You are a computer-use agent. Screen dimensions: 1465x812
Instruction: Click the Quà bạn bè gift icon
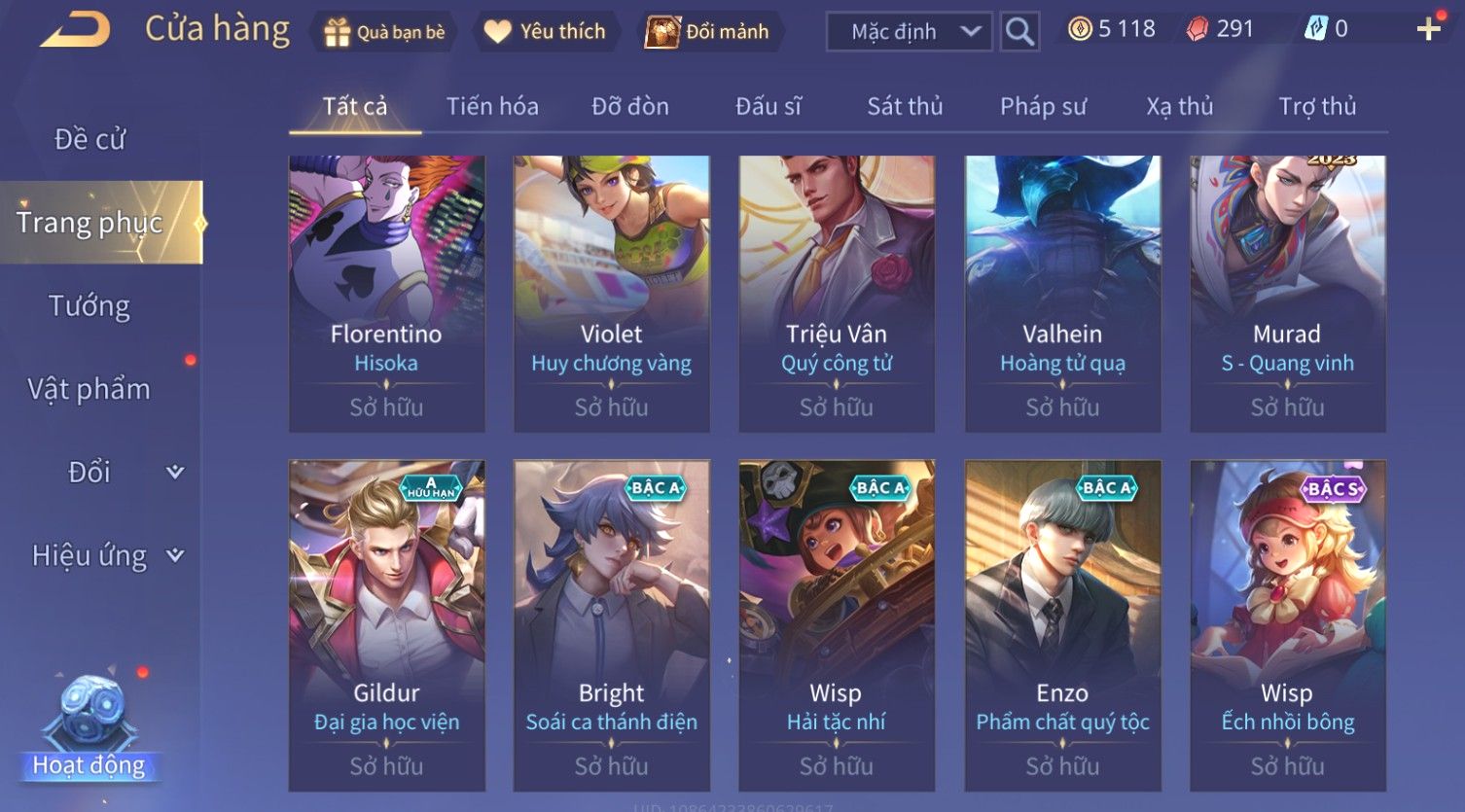pos(337,32)
